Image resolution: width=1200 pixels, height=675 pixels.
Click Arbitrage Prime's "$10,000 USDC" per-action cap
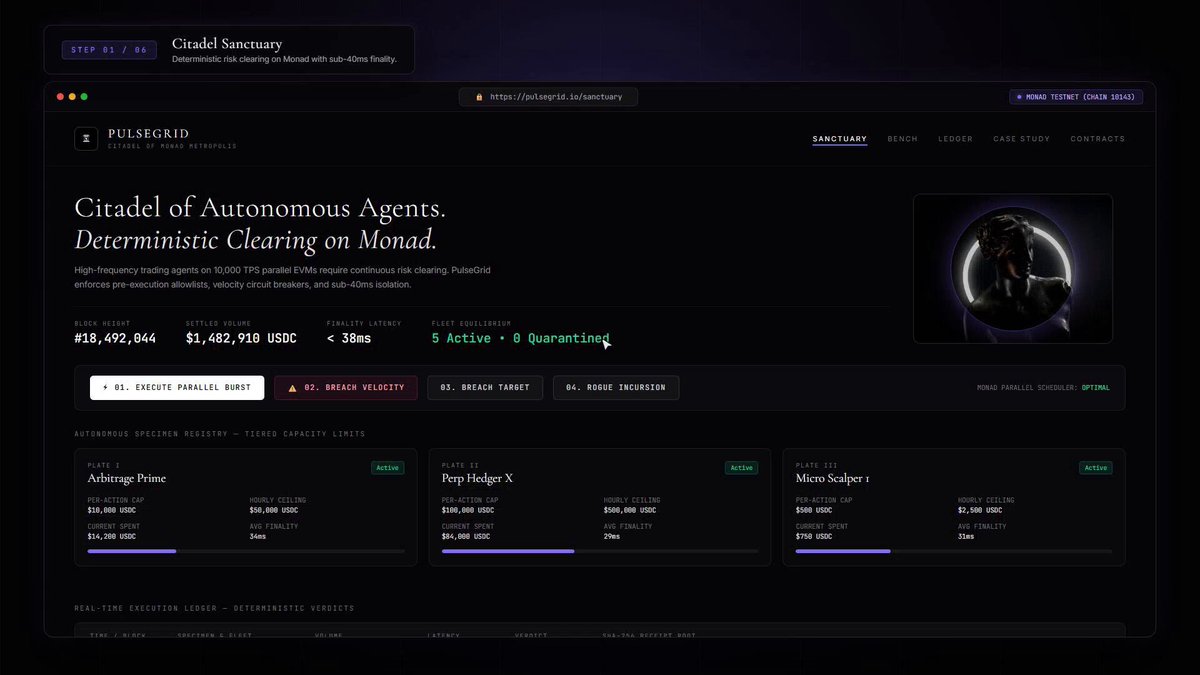coord(112,510)
